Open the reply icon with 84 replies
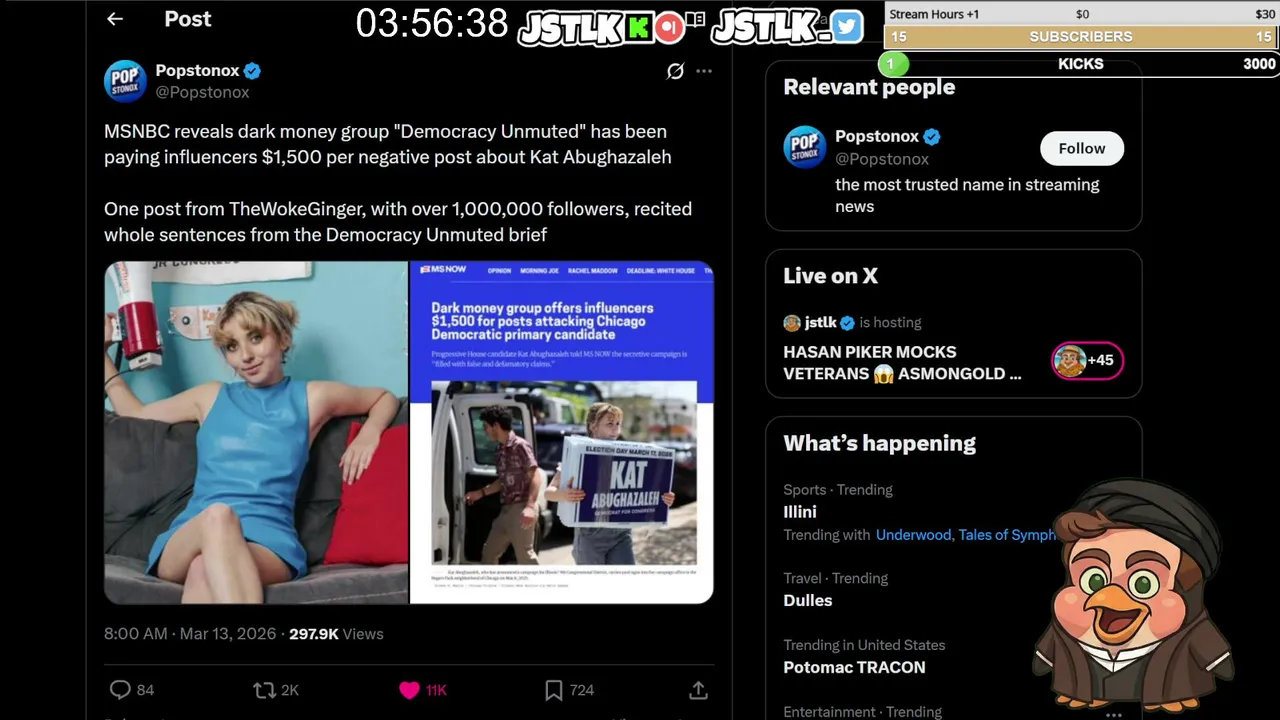 click(x=120, y=690)
